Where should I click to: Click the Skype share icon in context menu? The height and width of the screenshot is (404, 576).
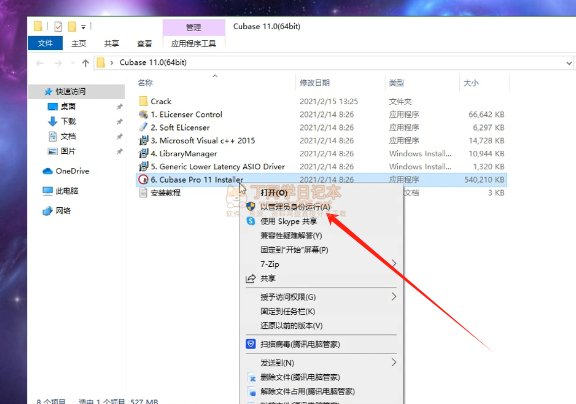(x=251, y=221)
